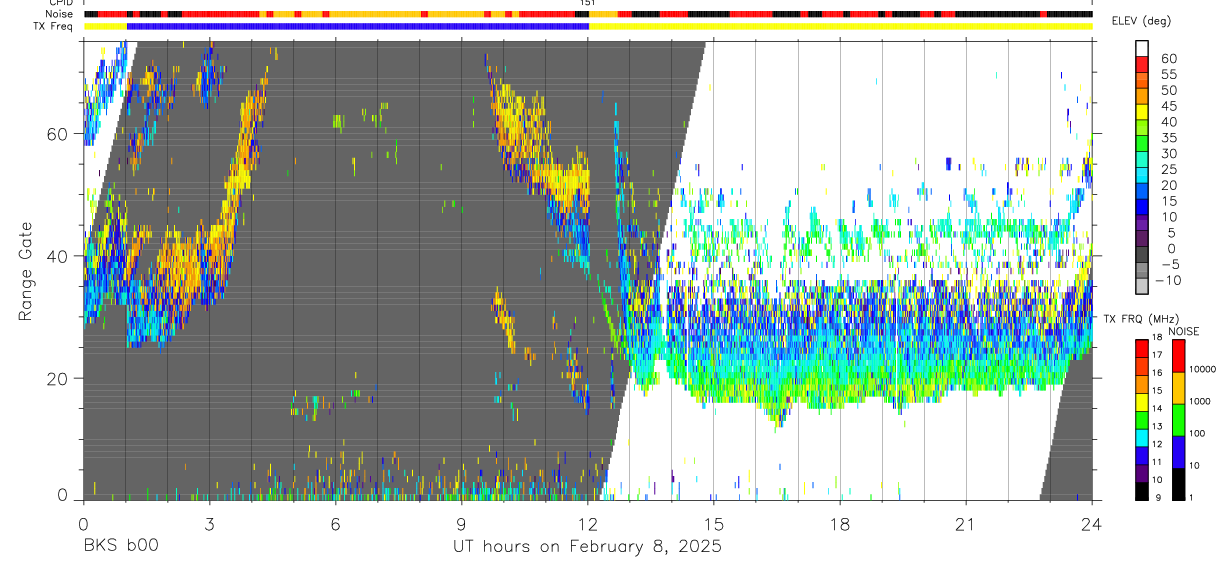Click elevation scale label '25'

(x=1168, y=170)
